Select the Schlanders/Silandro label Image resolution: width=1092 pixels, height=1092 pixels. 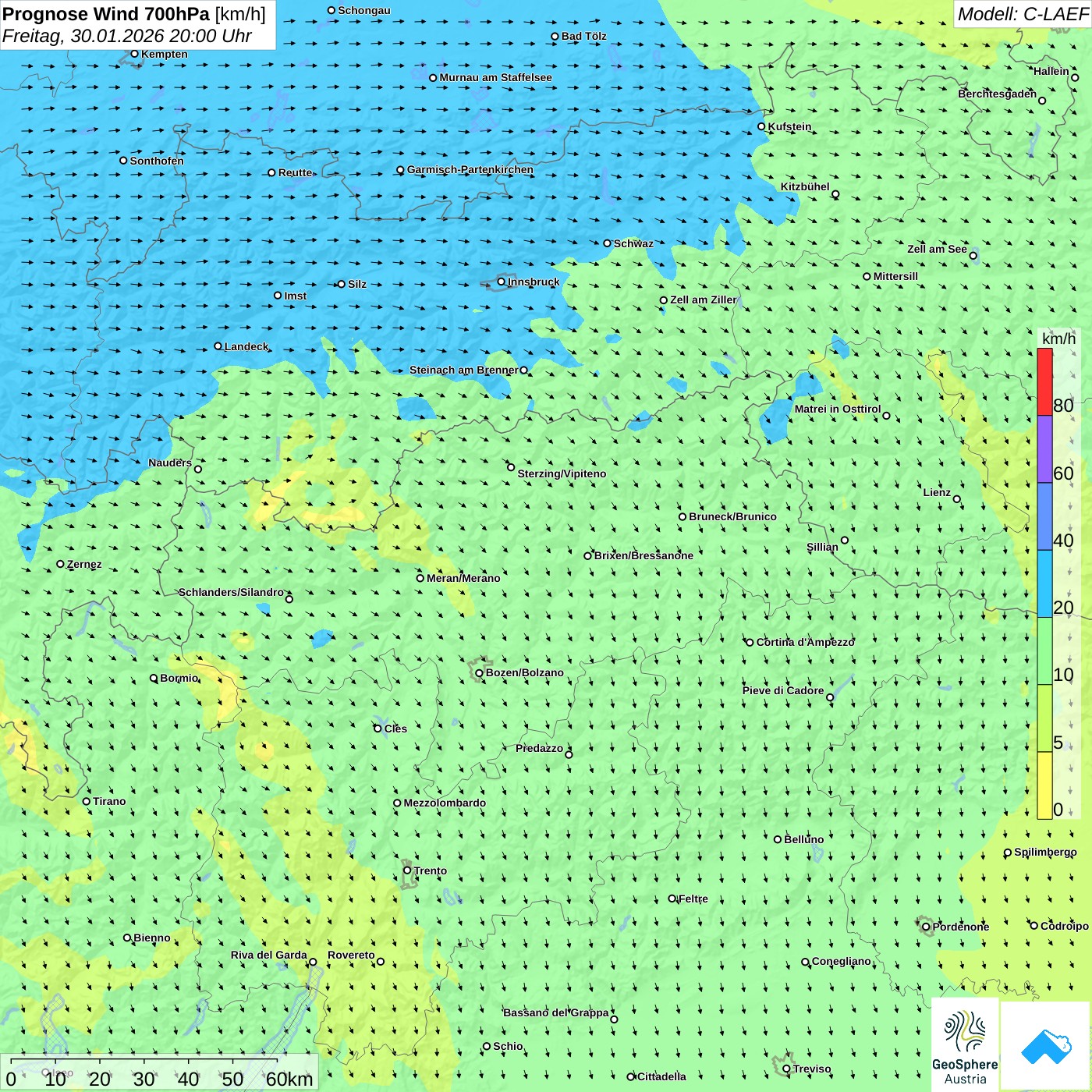[232, 592]
